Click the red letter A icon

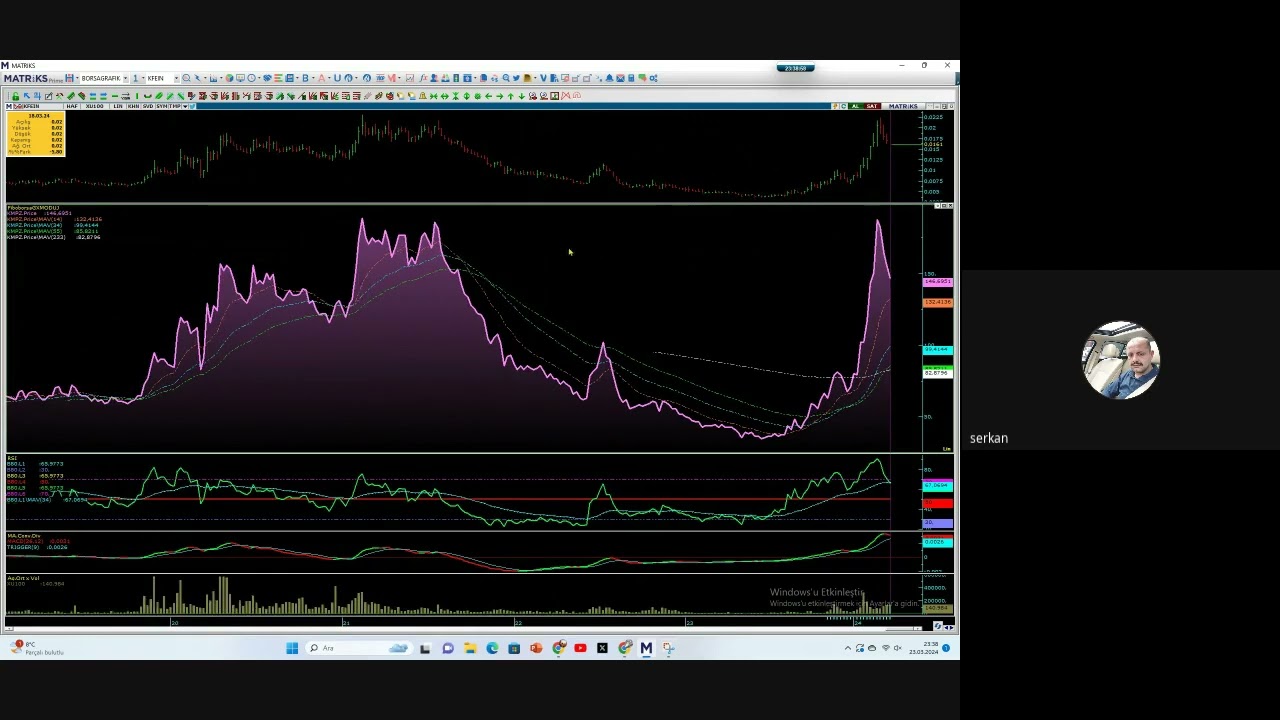[x=321, y=78]
